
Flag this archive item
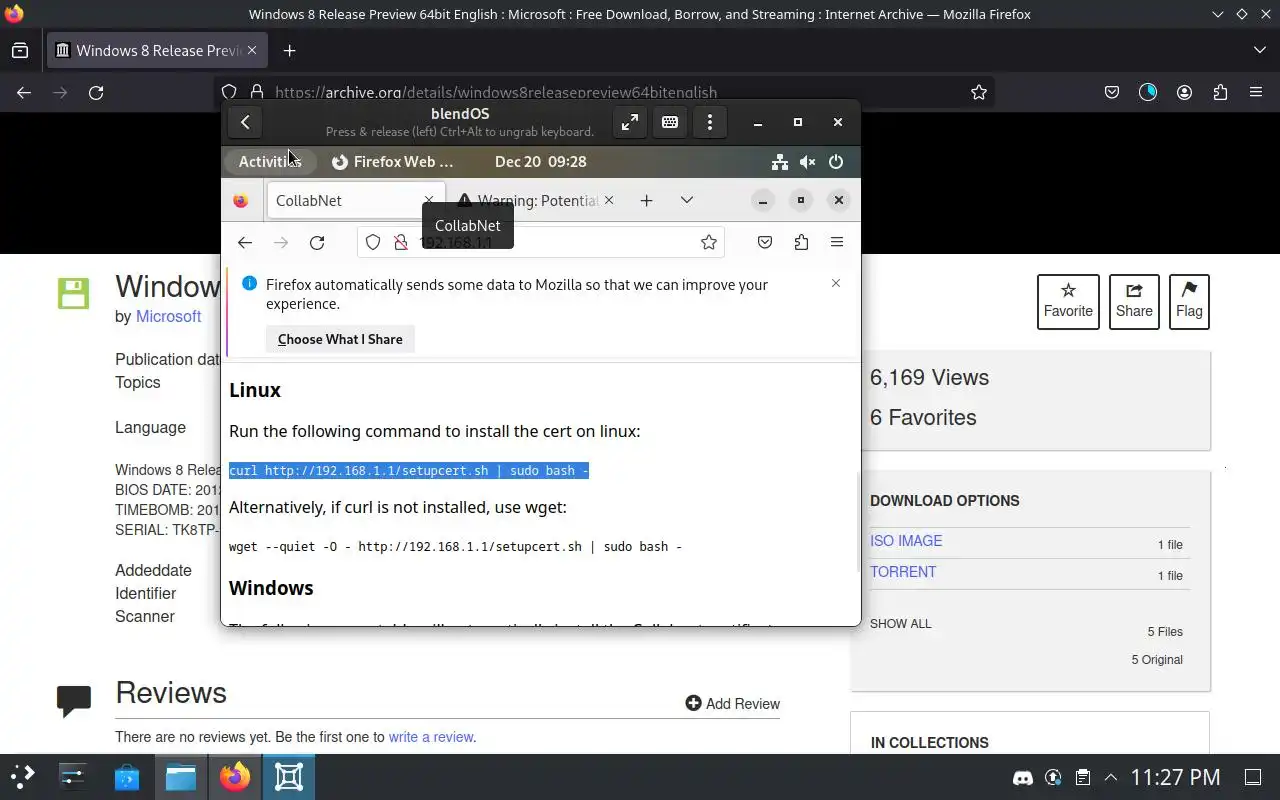pyautogui.click(x=1189, y=301)
